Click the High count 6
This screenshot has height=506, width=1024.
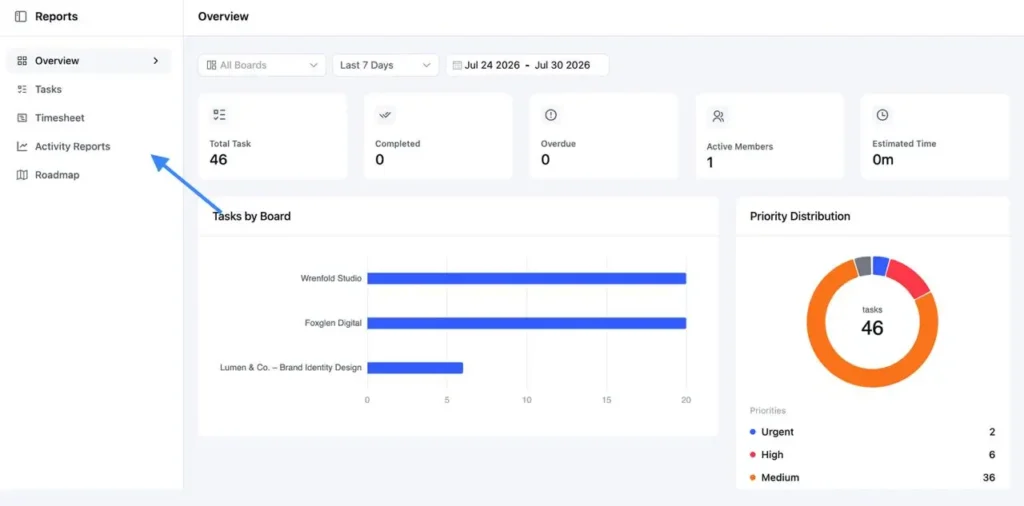click(x=992, y=455)
